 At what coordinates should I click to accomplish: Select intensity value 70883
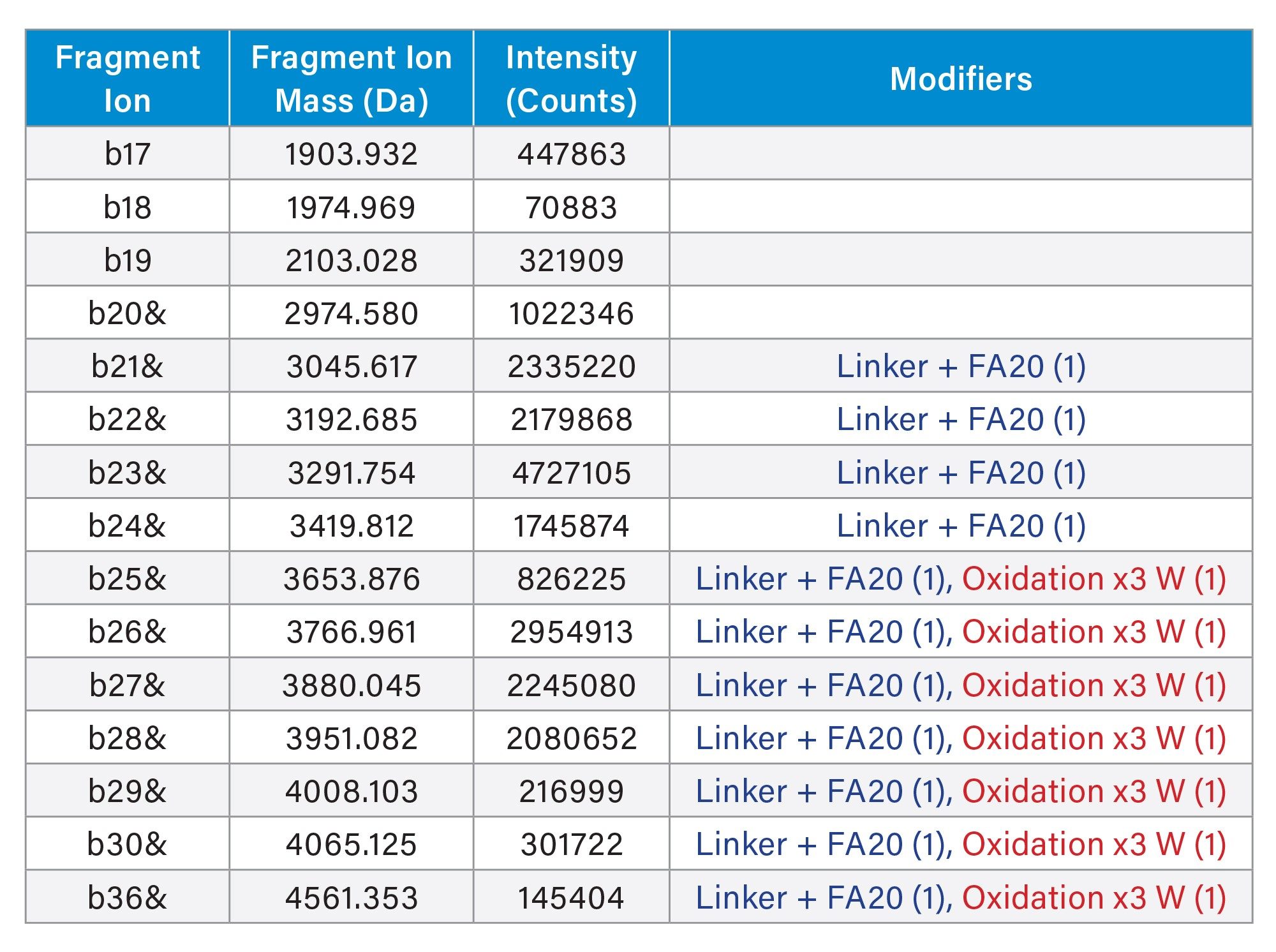pyautogui.click(x=572, y=208)
